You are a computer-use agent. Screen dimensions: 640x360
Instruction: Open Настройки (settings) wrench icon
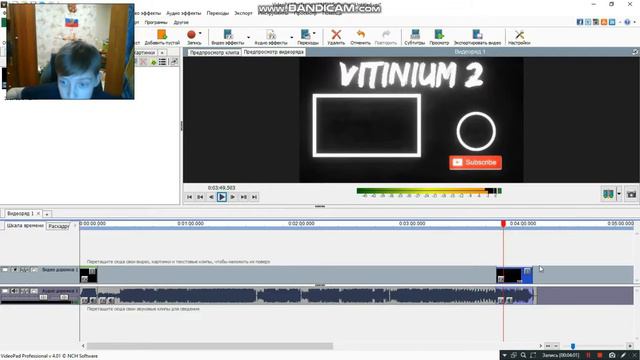click(519, 35)
